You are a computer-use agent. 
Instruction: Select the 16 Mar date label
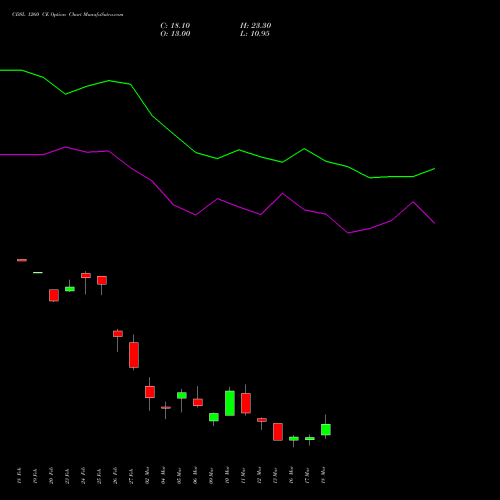(x=291, y=476)
